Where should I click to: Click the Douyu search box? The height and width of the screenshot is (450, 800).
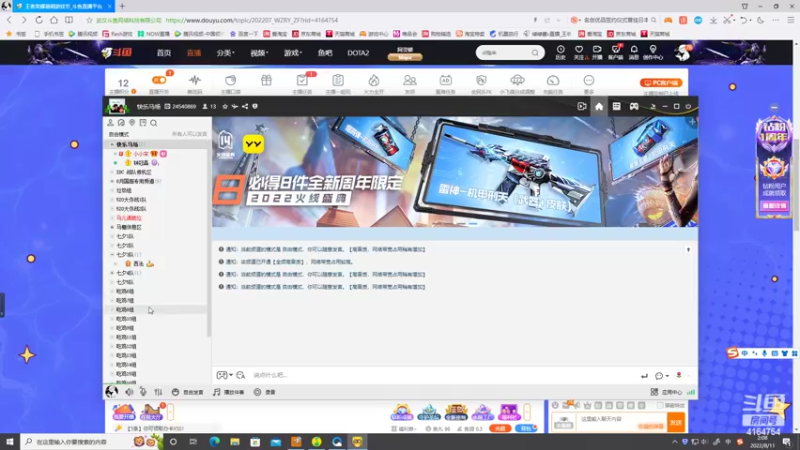click(510, 53)
